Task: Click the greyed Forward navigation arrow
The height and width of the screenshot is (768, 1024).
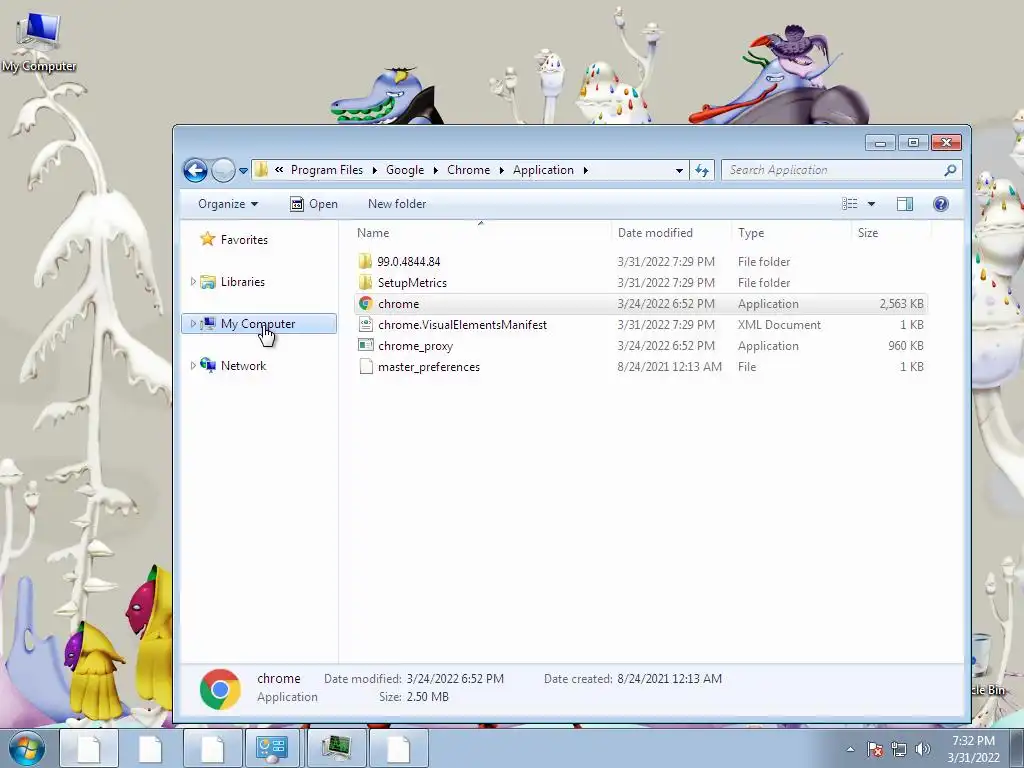Action: point(223,170)
